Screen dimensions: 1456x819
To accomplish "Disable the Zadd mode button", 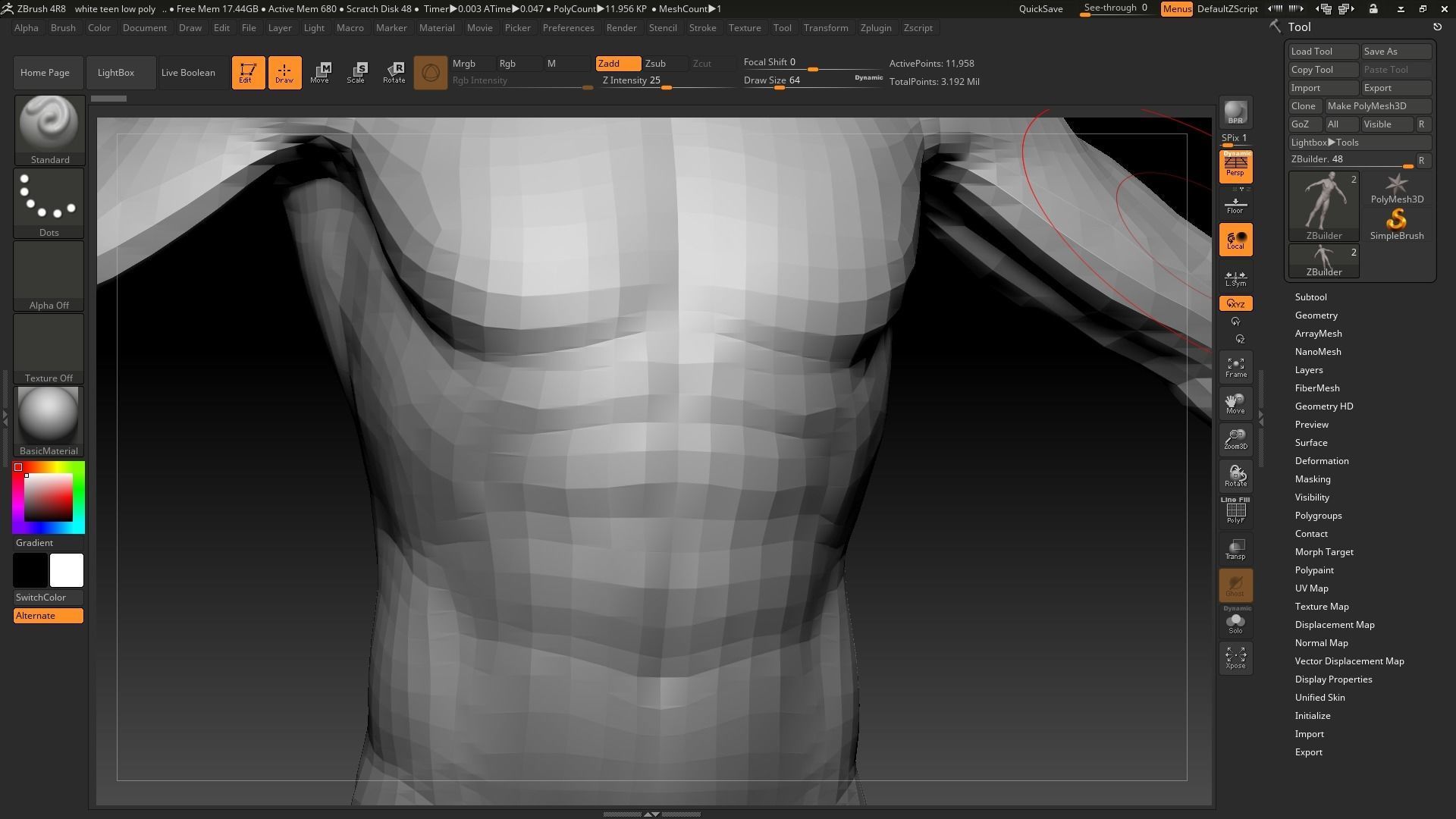I will [617, 64].
